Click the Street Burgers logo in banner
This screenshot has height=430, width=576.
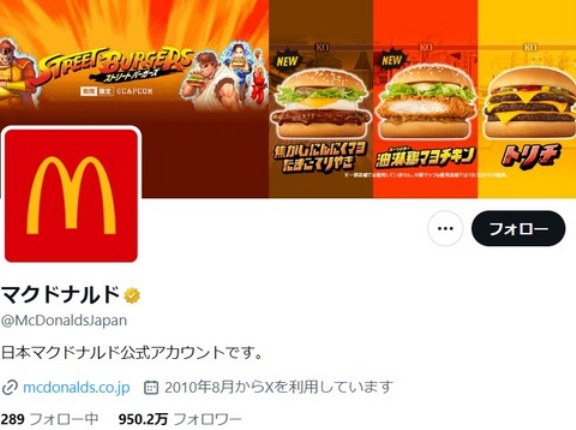(x=116, y=66)
